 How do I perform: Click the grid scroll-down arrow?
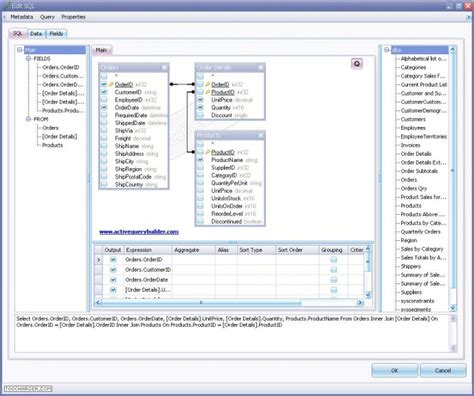coord(368,295)
